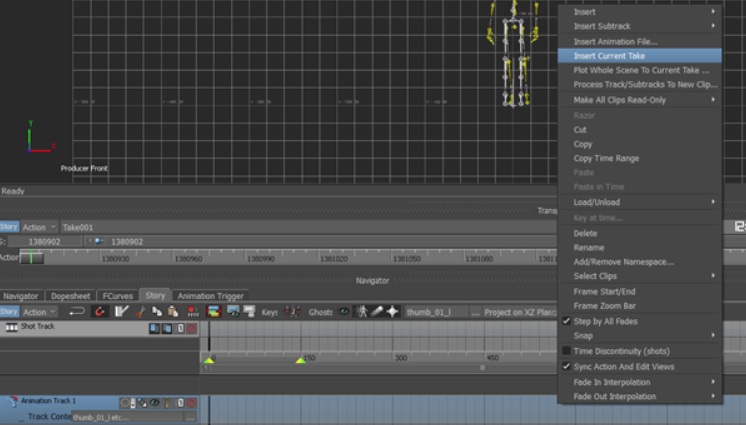The height and width of the screenshot is (425, 746).
Task: Click the clipboard Paste icon in toolbar
Action: coord(173,312)
